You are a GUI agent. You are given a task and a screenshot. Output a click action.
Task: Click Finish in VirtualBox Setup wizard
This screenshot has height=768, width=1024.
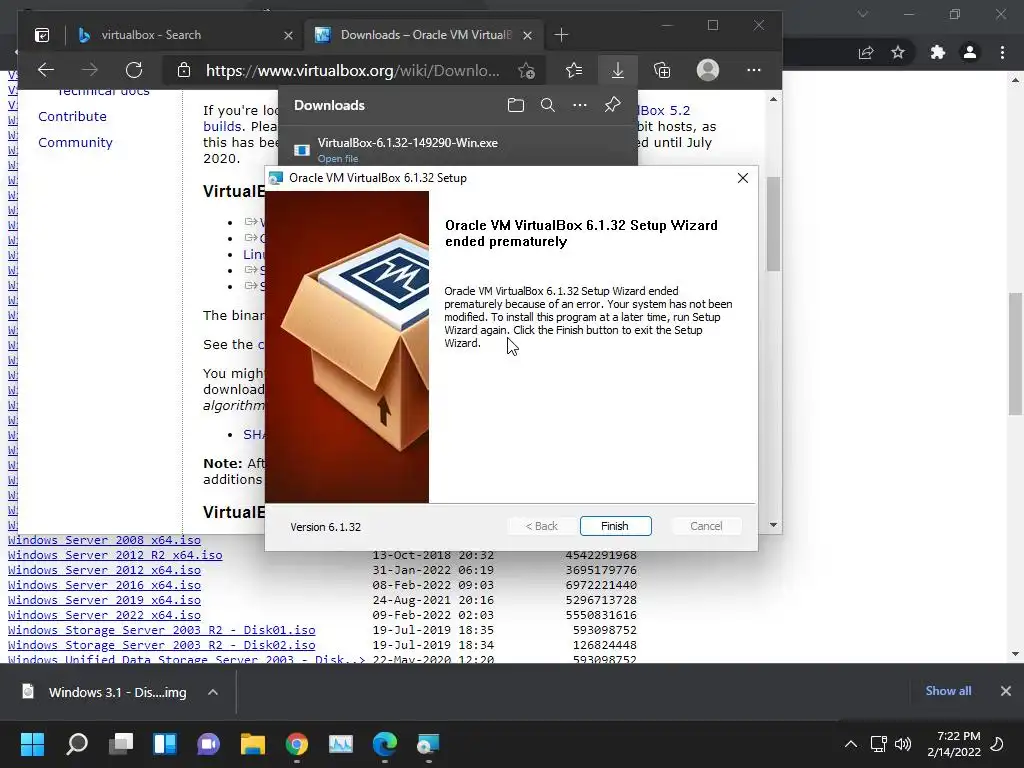(615, 526)
